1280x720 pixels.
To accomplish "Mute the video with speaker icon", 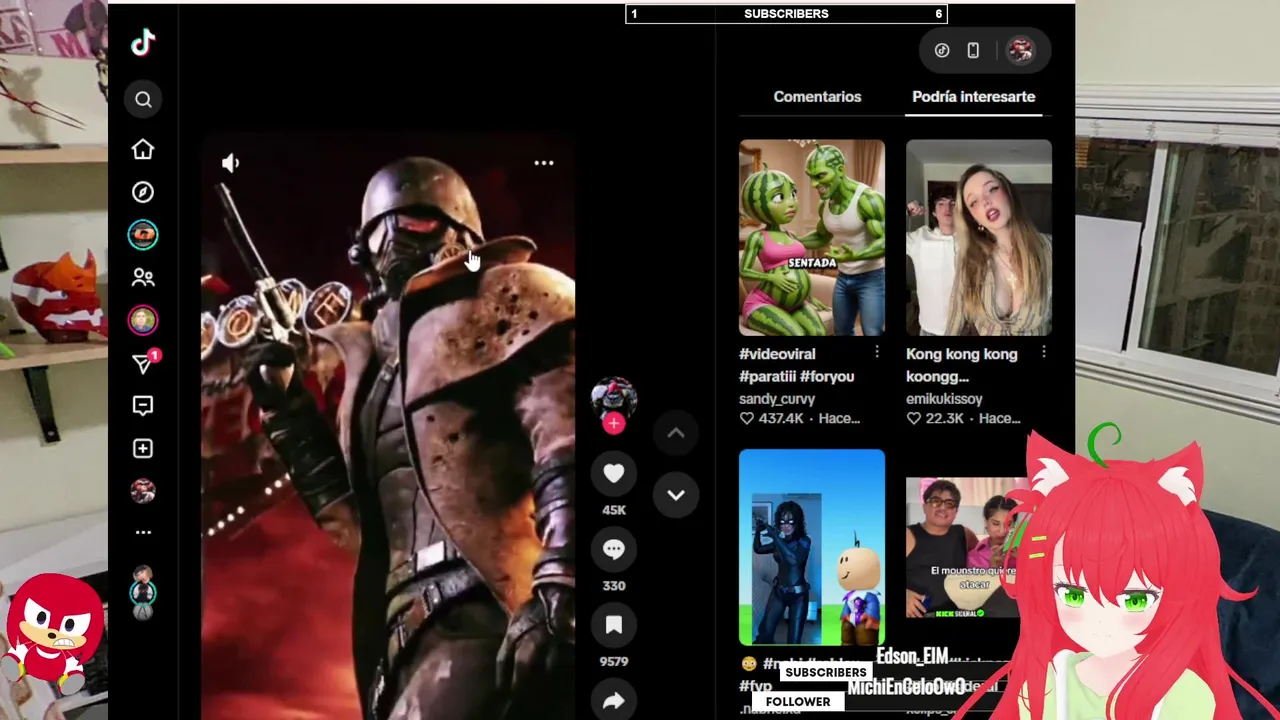I will [x=231, y=163].
